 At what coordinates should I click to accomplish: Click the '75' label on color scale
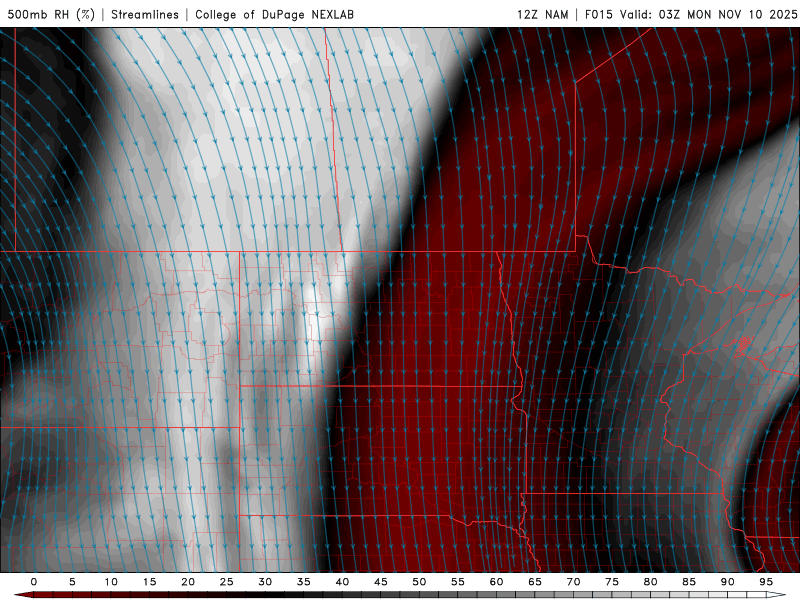[612, 582]
